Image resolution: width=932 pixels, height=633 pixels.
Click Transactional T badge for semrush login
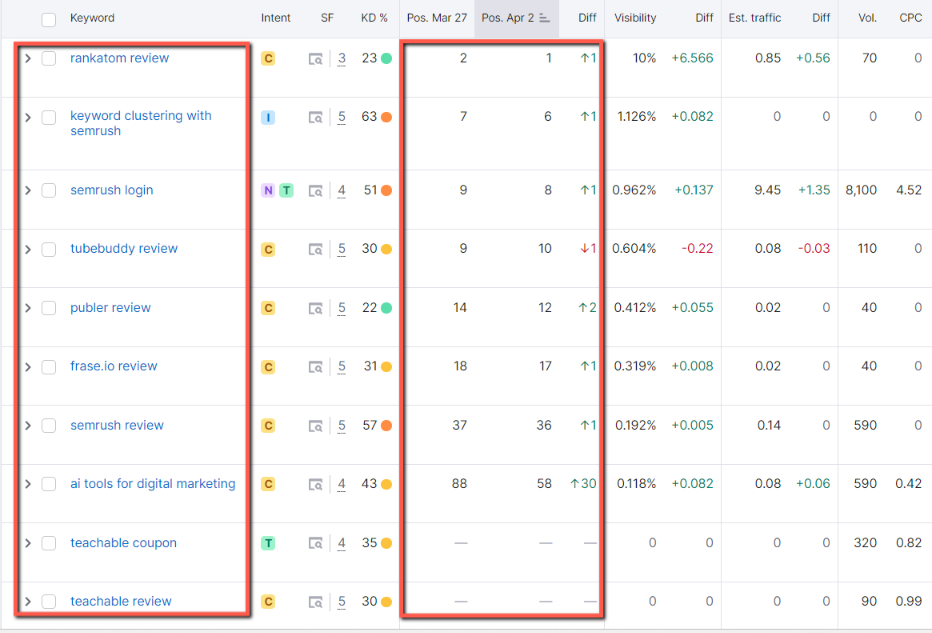coord(286,190)
